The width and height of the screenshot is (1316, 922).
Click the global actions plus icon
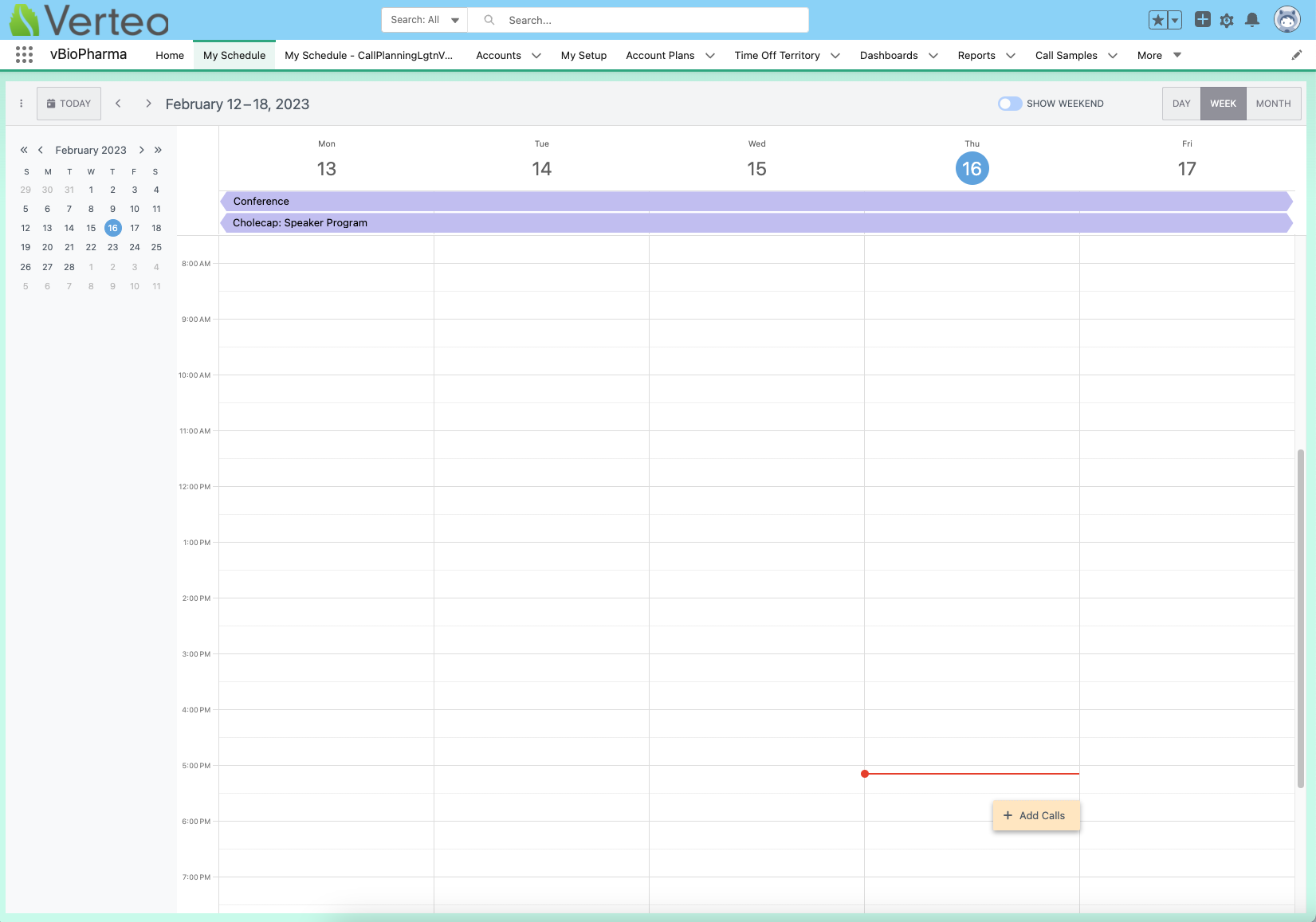(1202, 20)
